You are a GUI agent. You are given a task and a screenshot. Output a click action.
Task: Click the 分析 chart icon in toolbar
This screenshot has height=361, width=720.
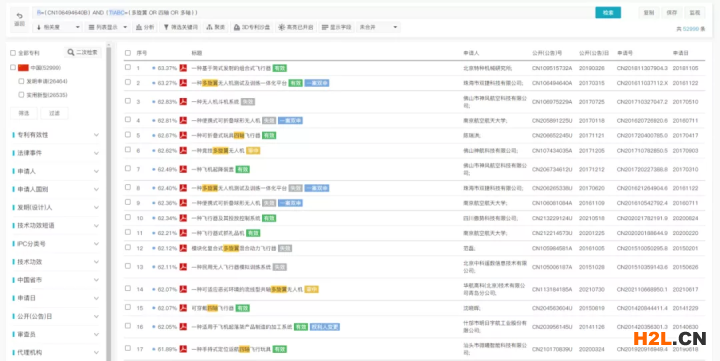139,28
